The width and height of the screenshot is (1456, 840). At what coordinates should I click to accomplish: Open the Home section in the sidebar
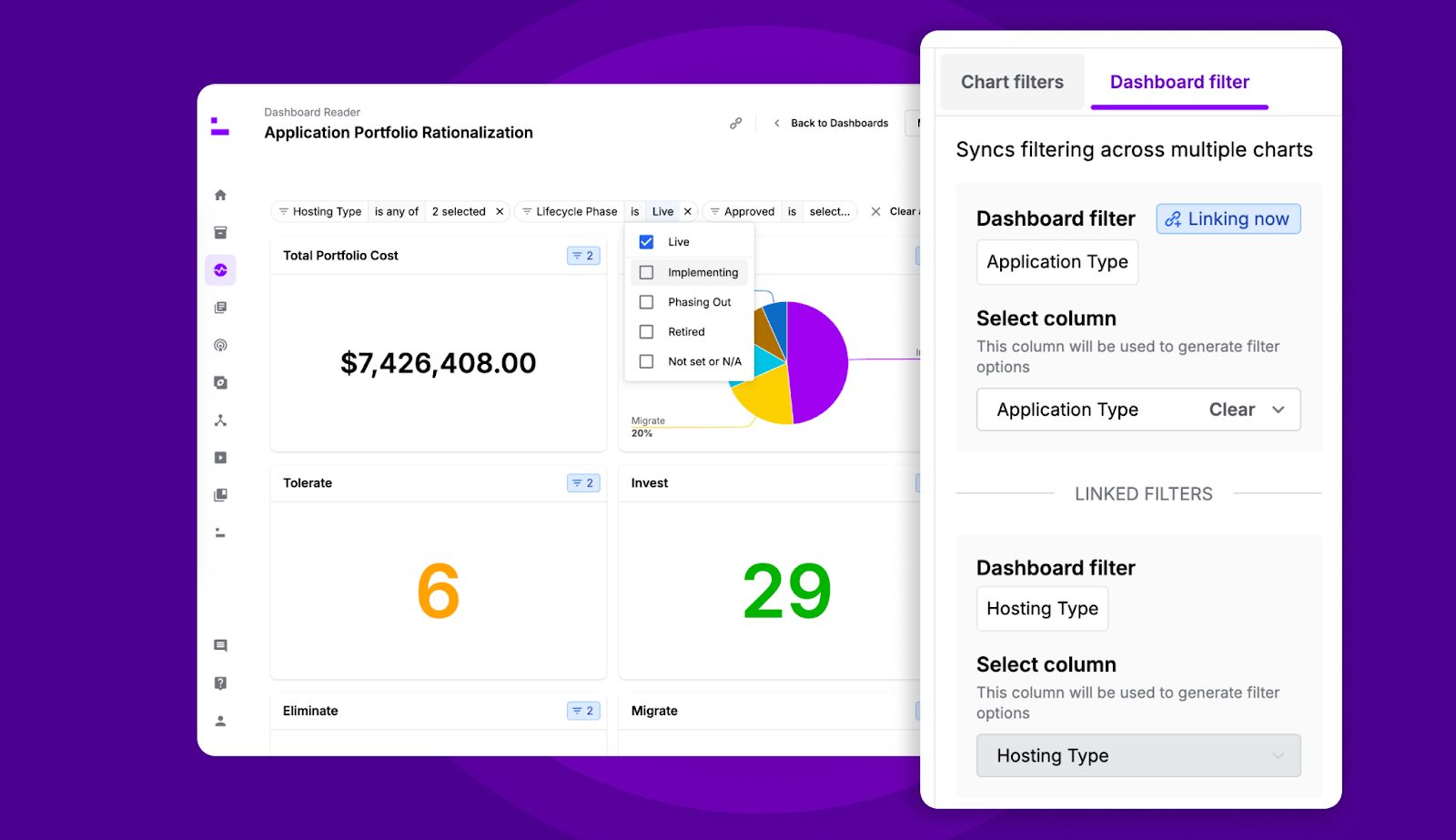point(219,195)
